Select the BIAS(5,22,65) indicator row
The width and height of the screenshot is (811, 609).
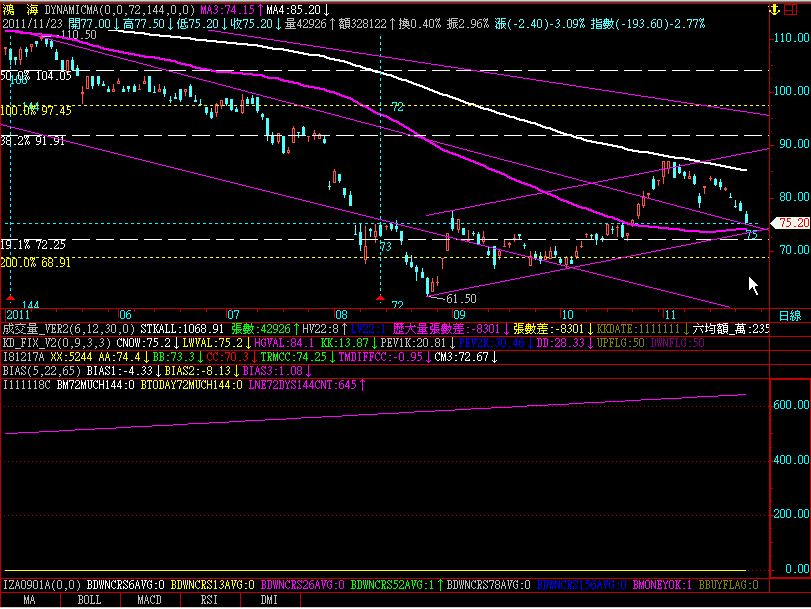[x=38, y=370]
